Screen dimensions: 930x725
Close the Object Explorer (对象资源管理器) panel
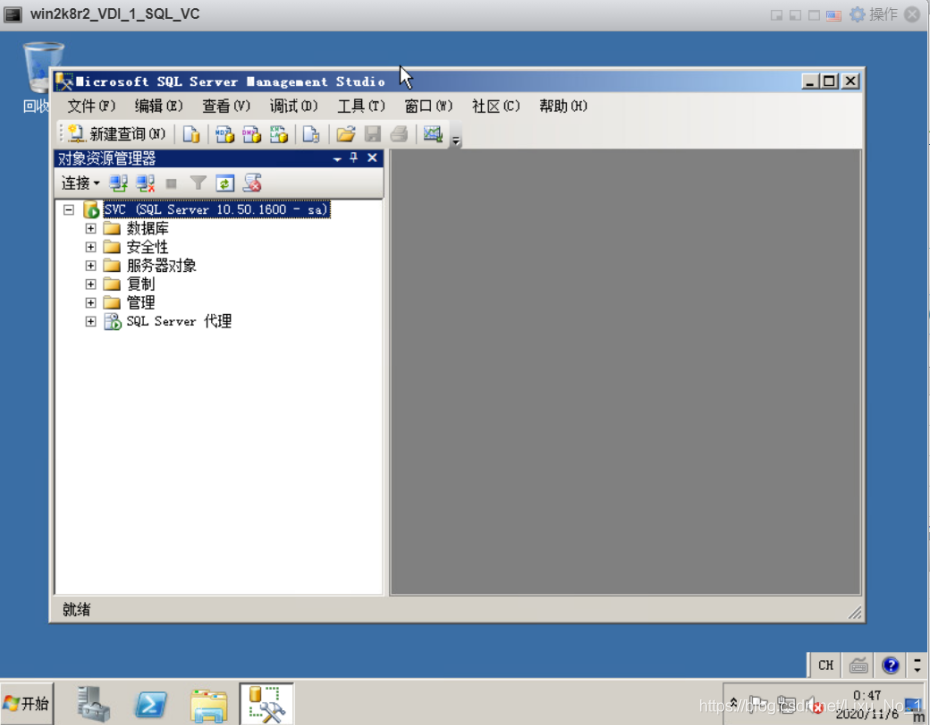pyautogui.click(x=372, y=158)
